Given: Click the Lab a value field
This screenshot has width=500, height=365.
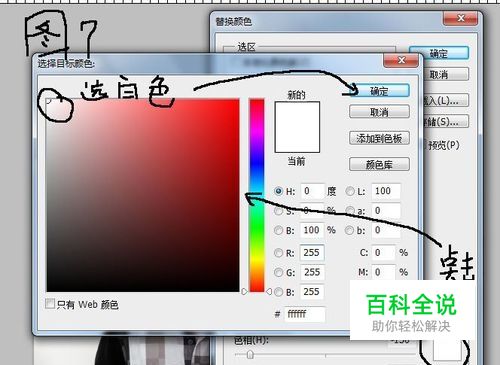Looking at the screenshot, I should [x=386, y=211].
